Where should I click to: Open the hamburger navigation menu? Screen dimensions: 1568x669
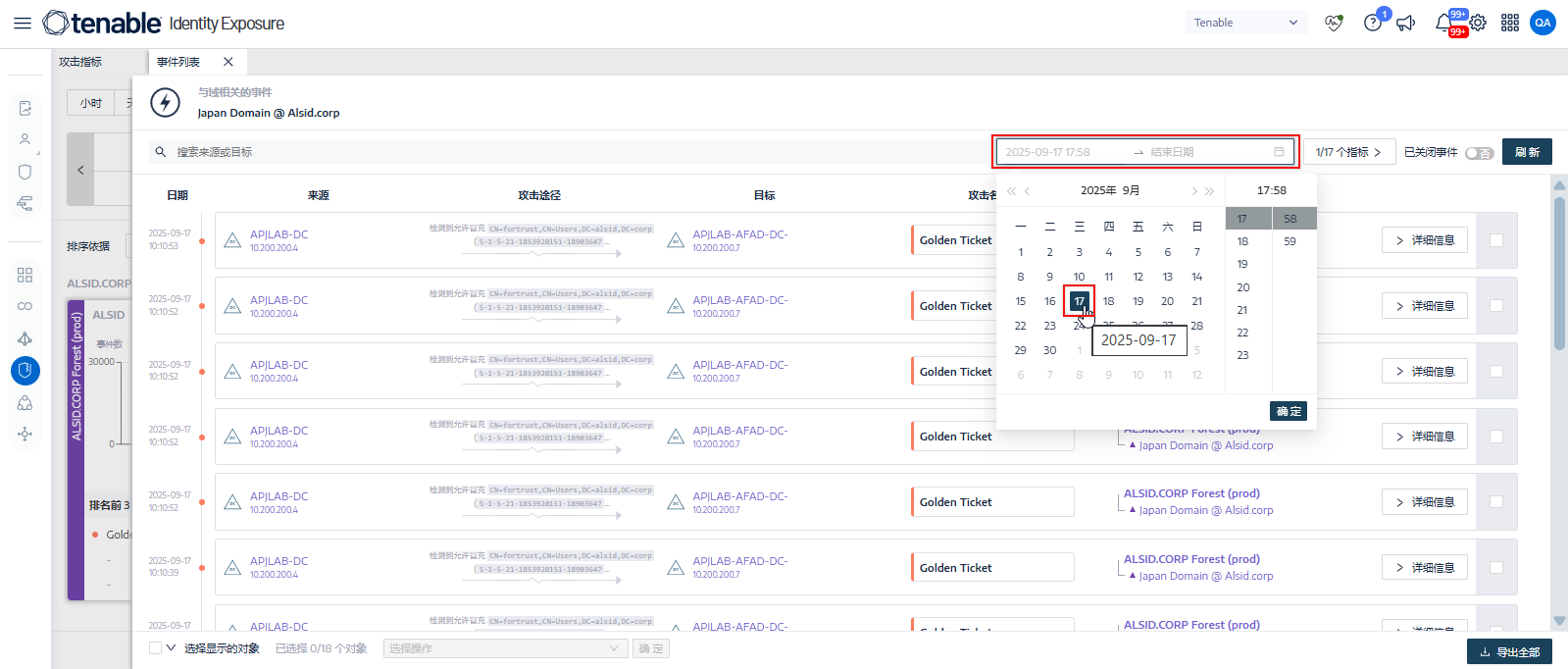(x=22, y=23)
